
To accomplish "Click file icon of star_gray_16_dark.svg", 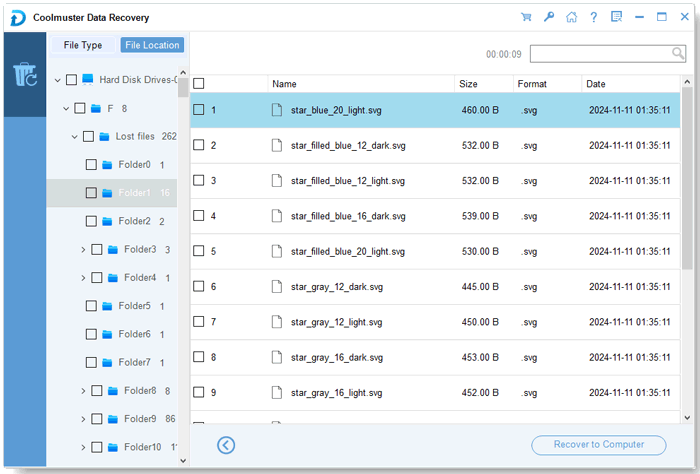I will (x=277, y=357).
